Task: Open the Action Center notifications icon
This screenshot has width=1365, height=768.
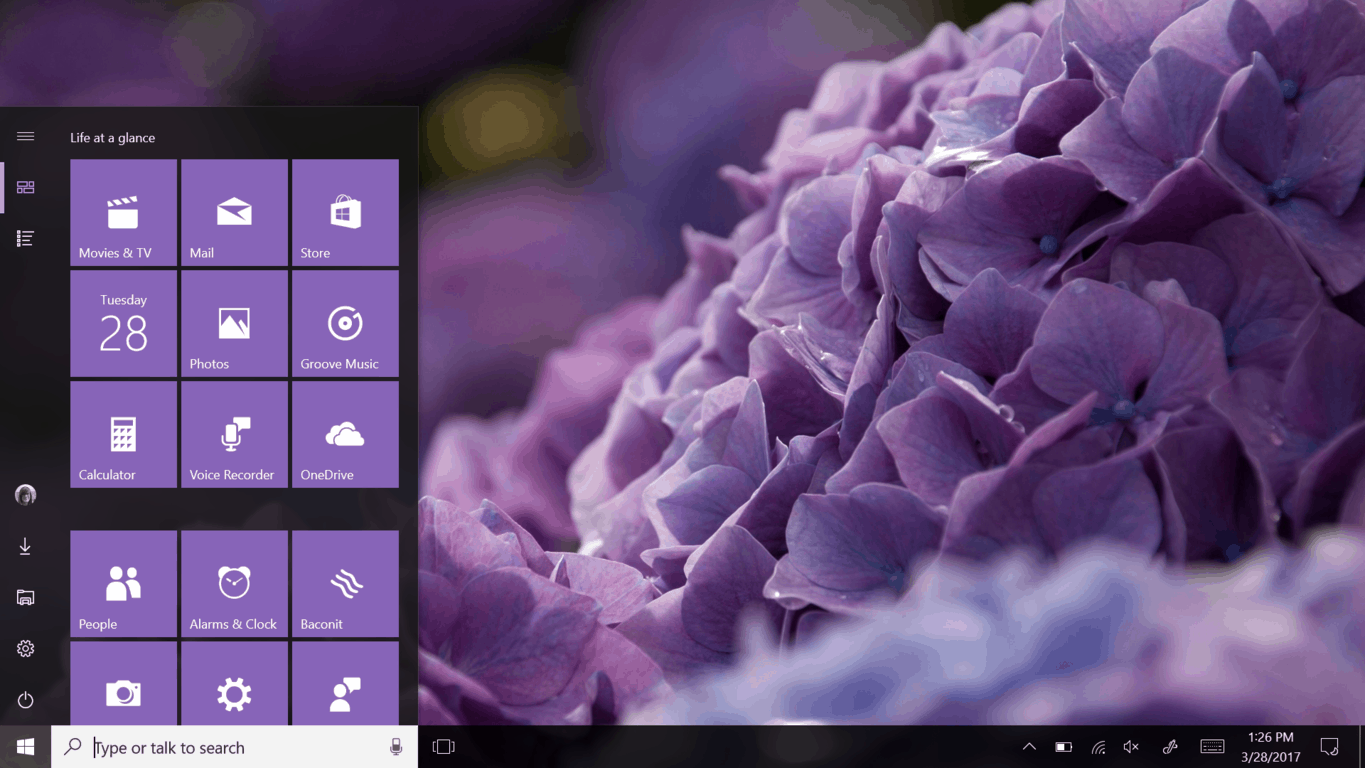Action: click(x=1329, y=747)
